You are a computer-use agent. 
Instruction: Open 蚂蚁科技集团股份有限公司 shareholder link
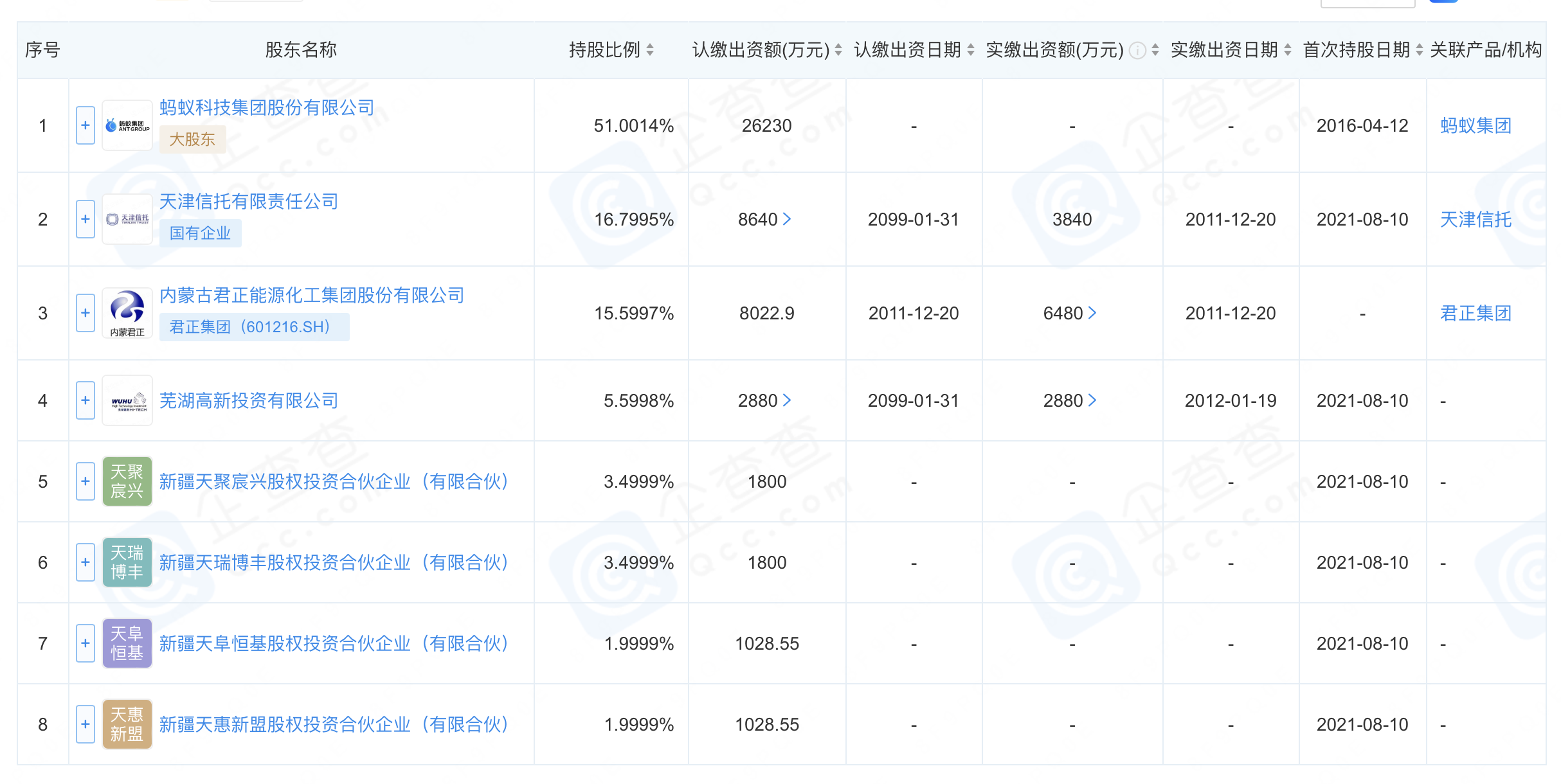(x=267, y=107)
